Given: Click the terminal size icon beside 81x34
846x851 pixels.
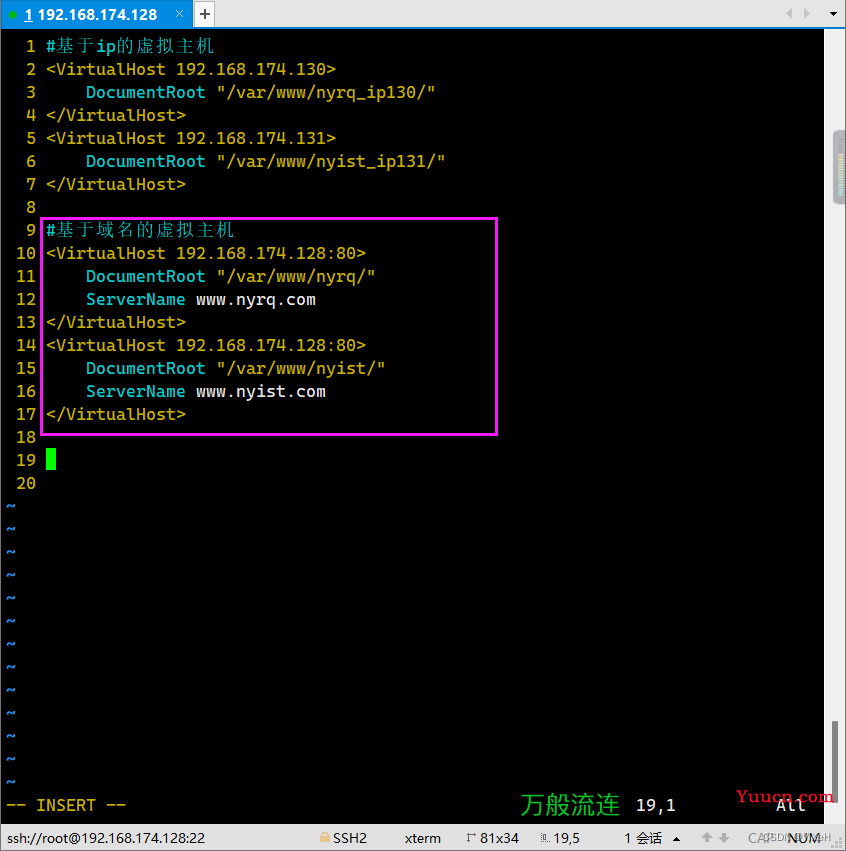Looking at the screenshot, I should (x=471, y=837).
